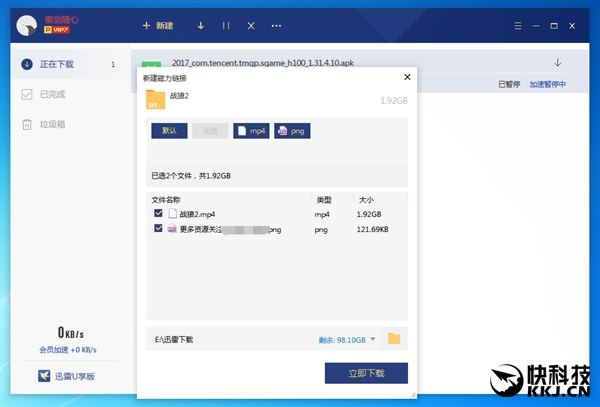
Task: Select 战狼2.mp4 file name
Action: click(197, 214)
